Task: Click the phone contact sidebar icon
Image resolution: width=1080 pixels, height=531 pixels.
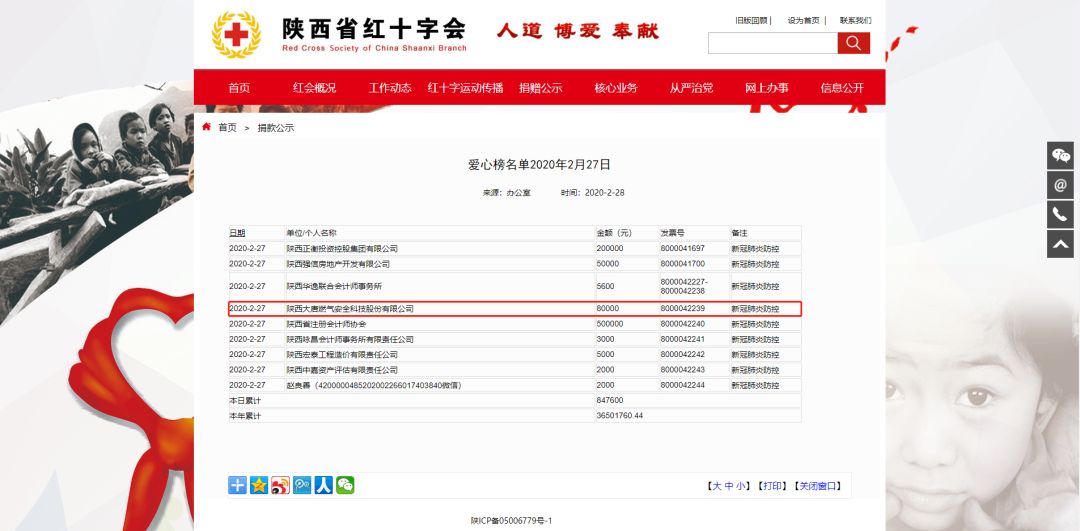Action: 1060,214
